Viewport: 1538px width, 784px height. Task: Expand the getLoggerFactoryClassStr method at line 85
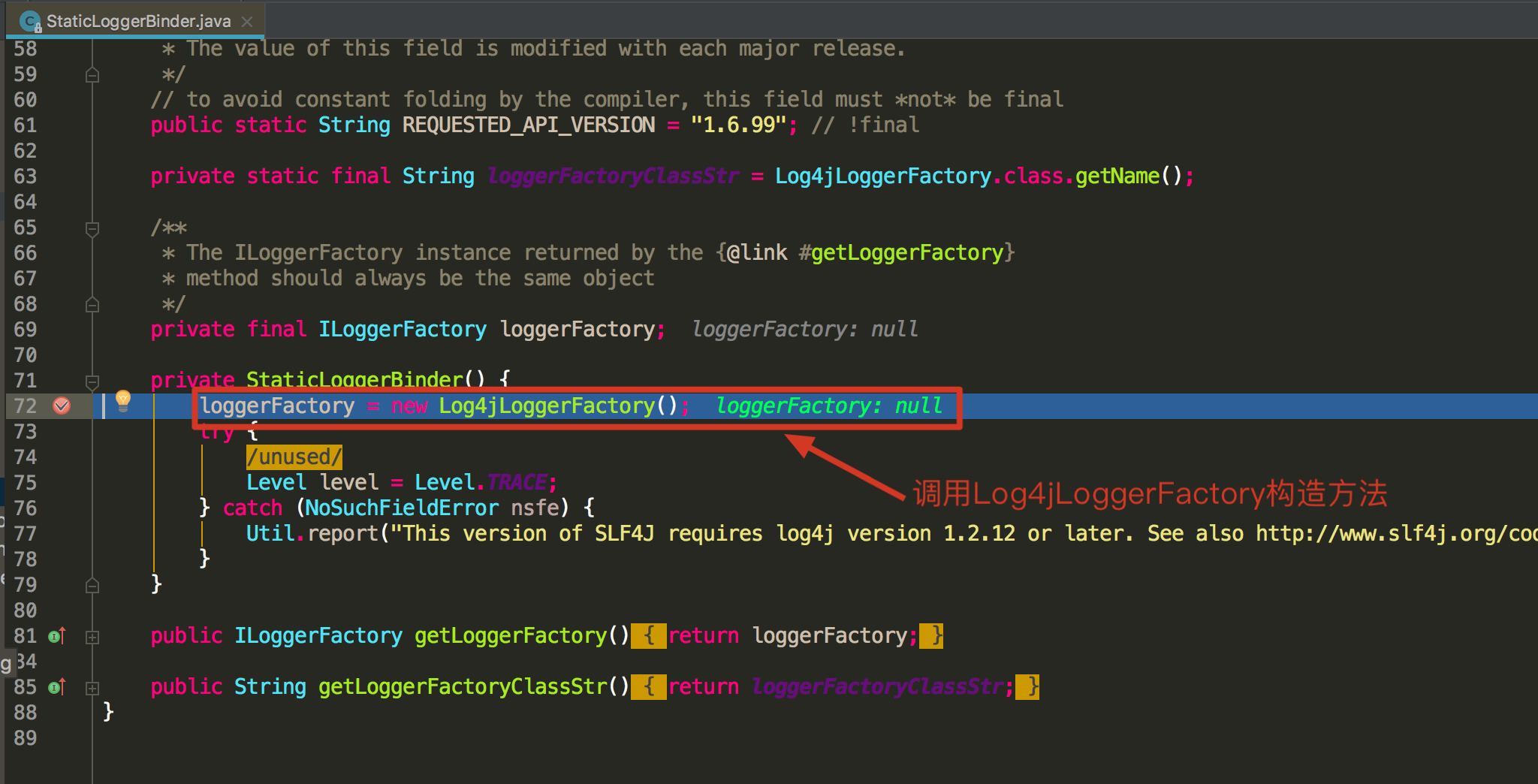[x=92, y=688]
